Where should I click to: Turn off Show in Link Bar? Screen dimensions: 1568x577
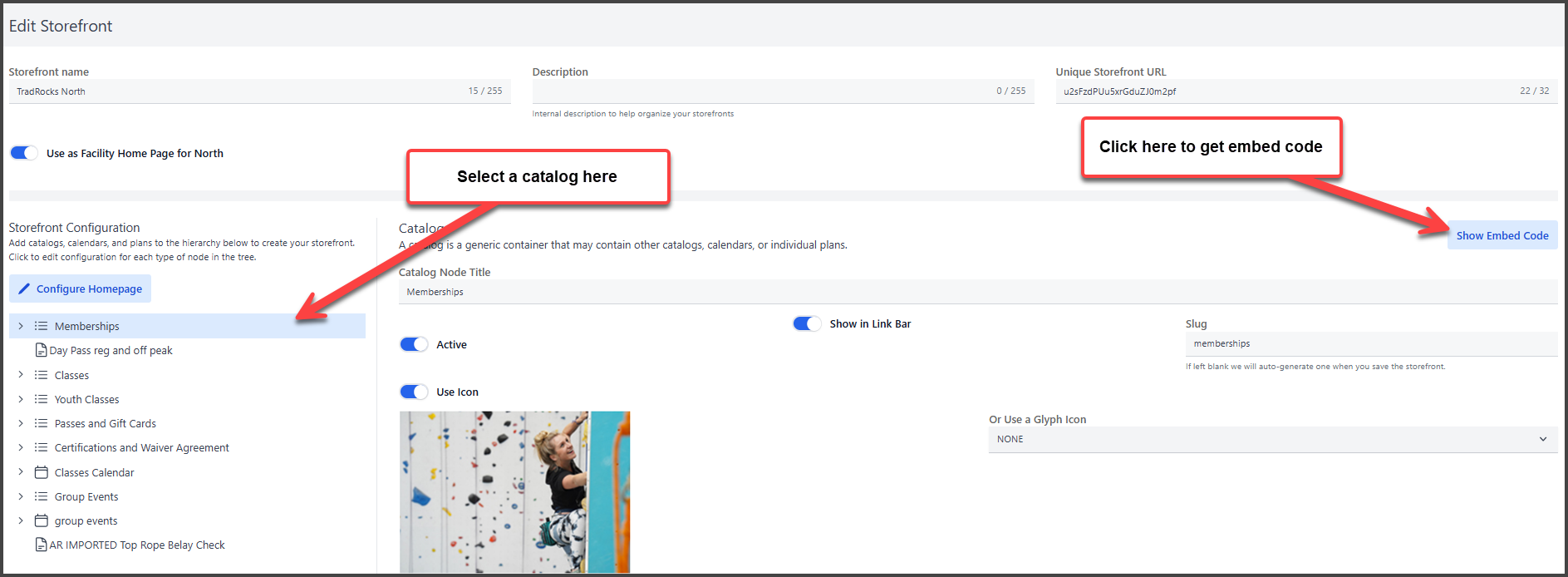(807, 323)
